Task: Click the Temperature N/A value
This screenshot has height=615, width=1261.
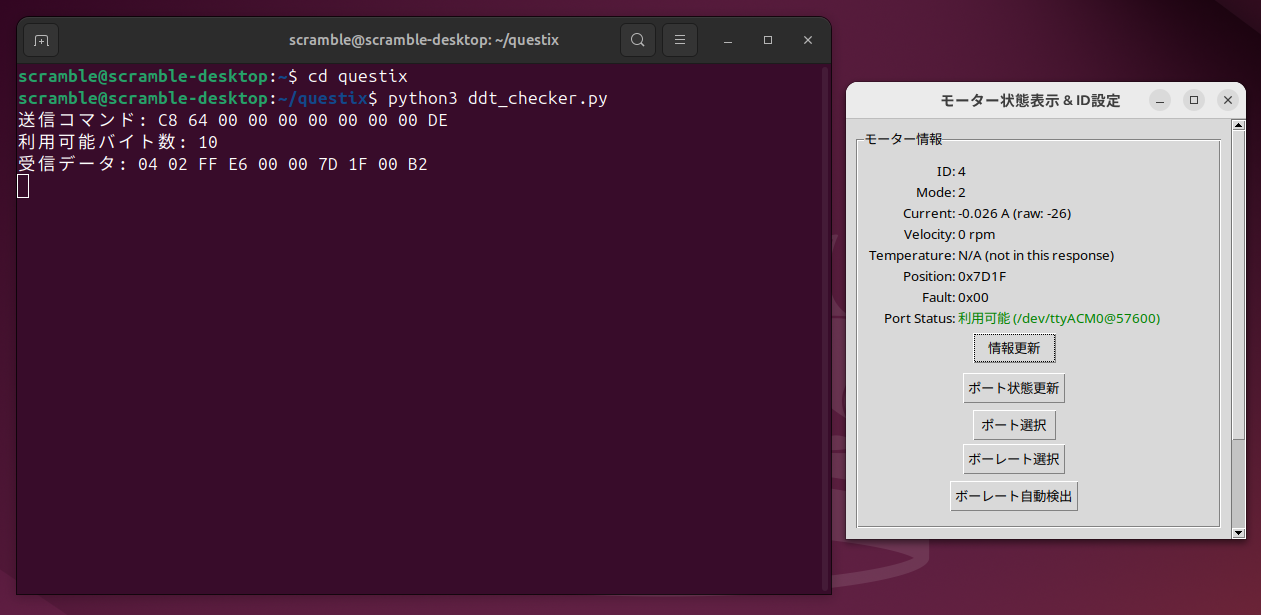Action: point(1035,255)
